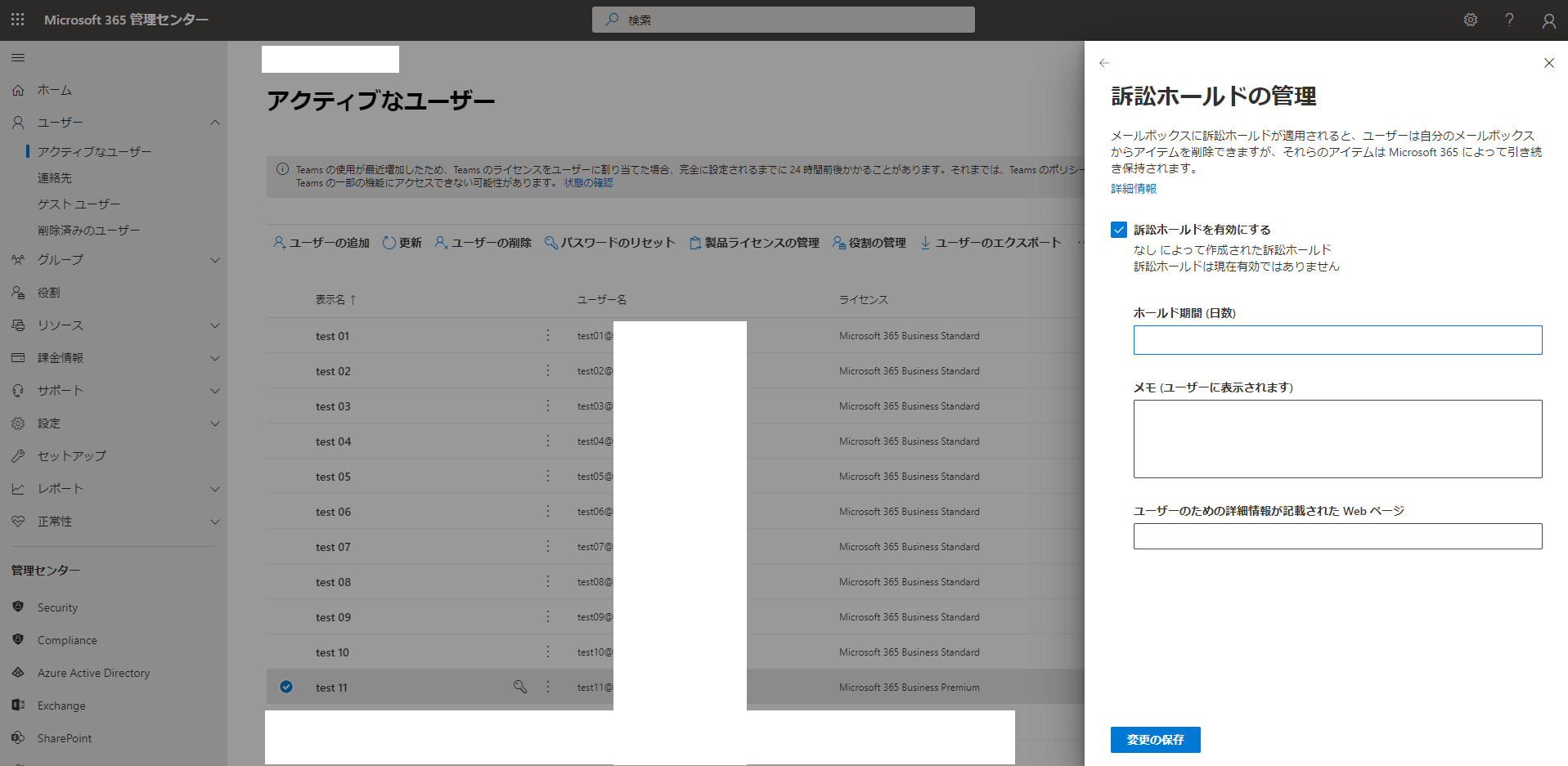Image resolution: width=1568 pixels, height=766 pixels.
Task: Open 削除済みのユーザー in sidebar
Action: coord(88,230)
